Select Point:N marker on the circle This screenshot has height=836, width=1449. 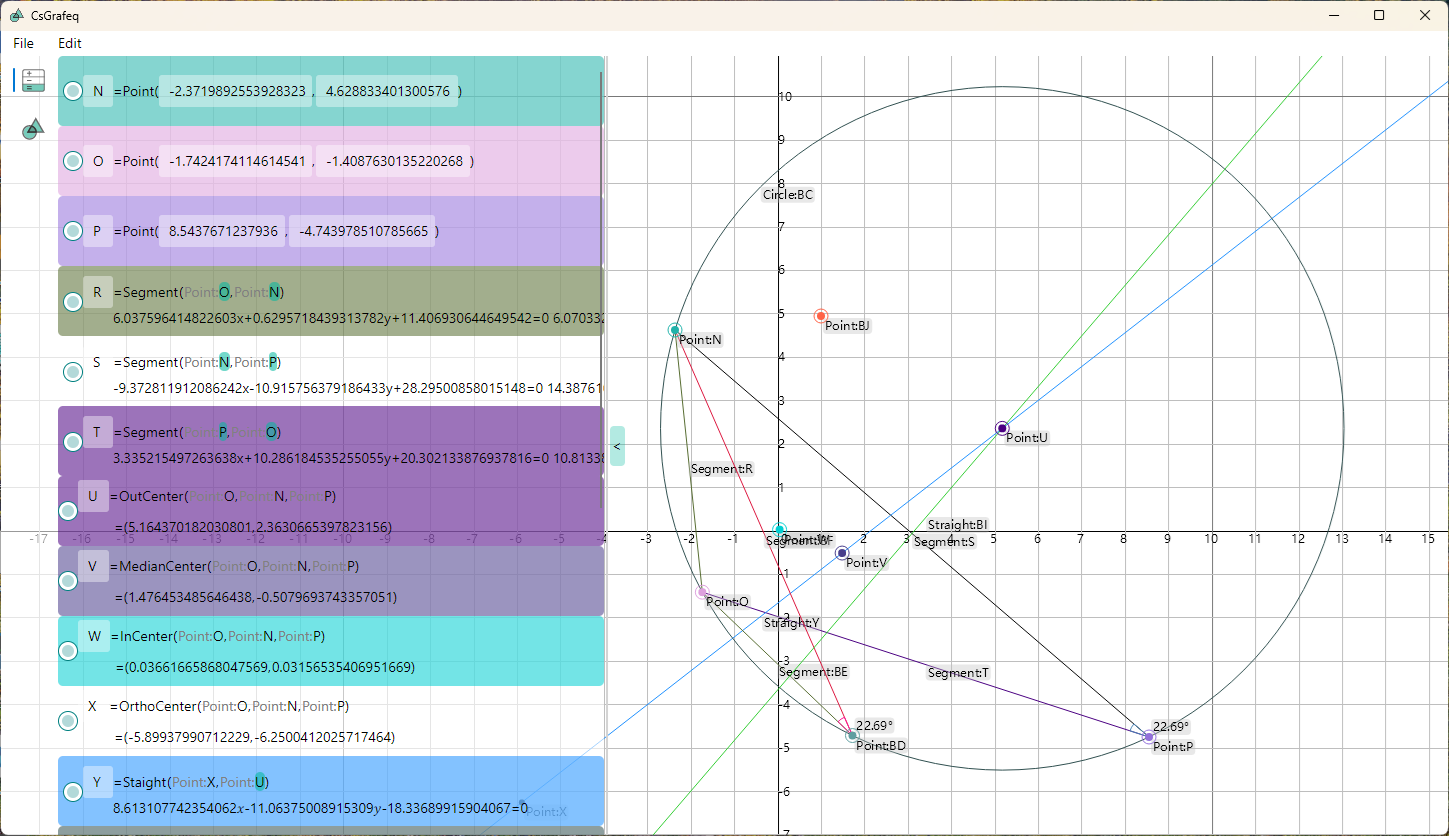[675, 330]
